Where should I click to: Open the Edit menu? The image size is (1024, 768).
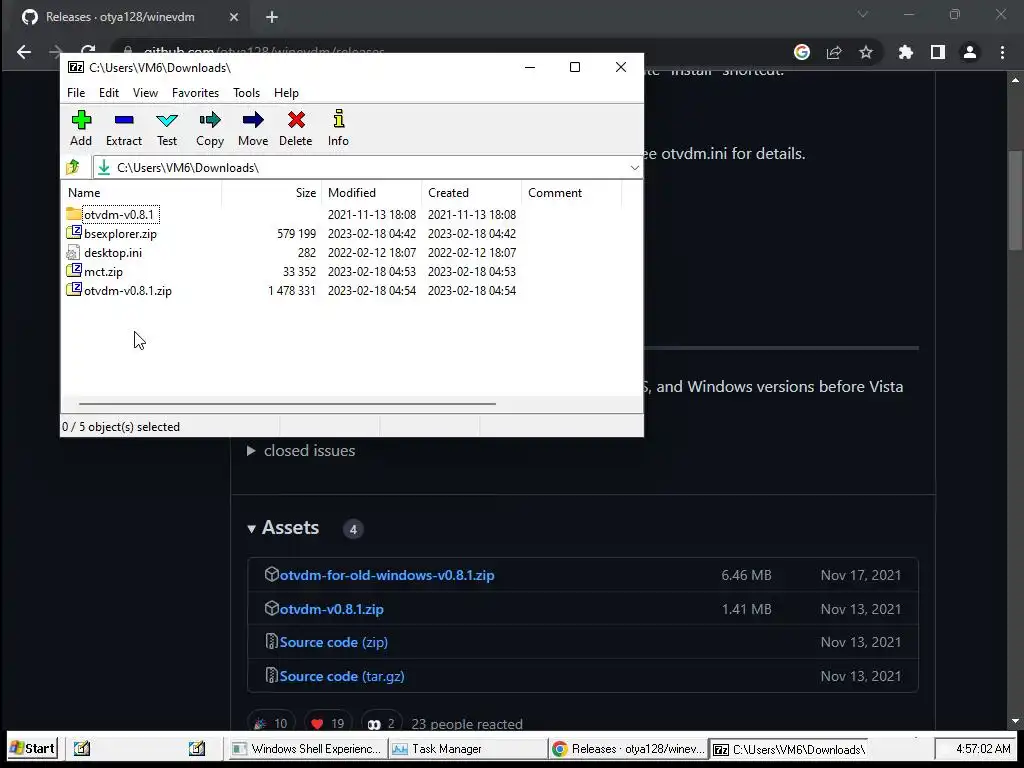[x=108, y=93]
